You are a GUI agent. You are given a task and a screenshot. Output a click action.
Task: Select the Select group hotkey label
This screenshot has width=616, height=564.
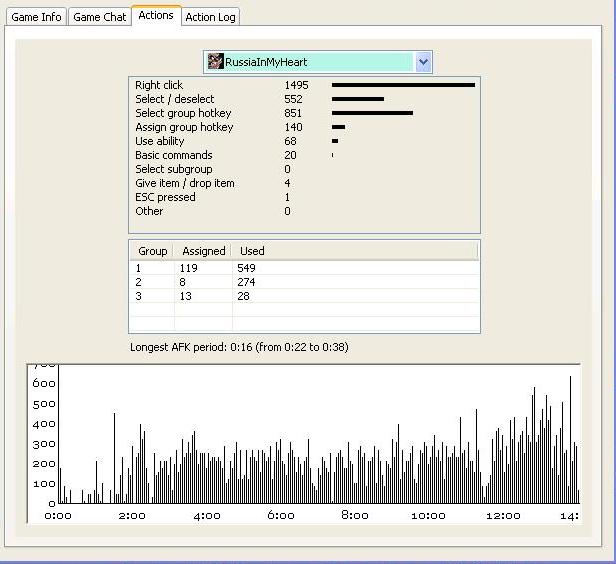pos(183,113)
